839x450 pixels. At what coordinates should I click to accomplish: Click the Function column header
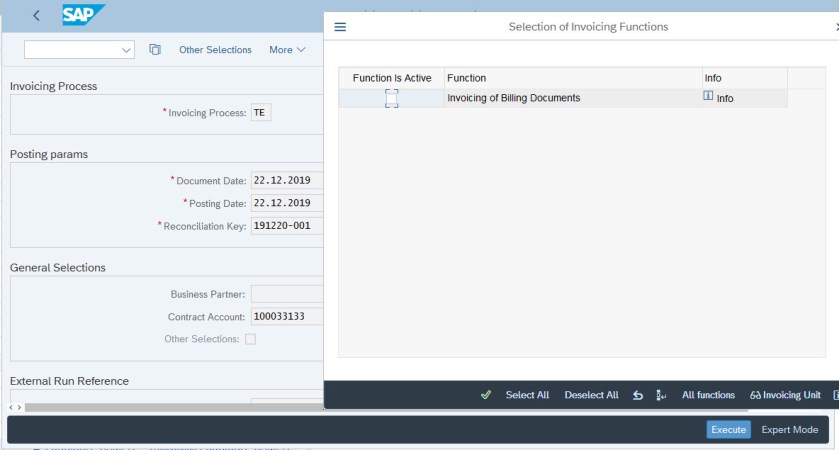pos(573,78)
